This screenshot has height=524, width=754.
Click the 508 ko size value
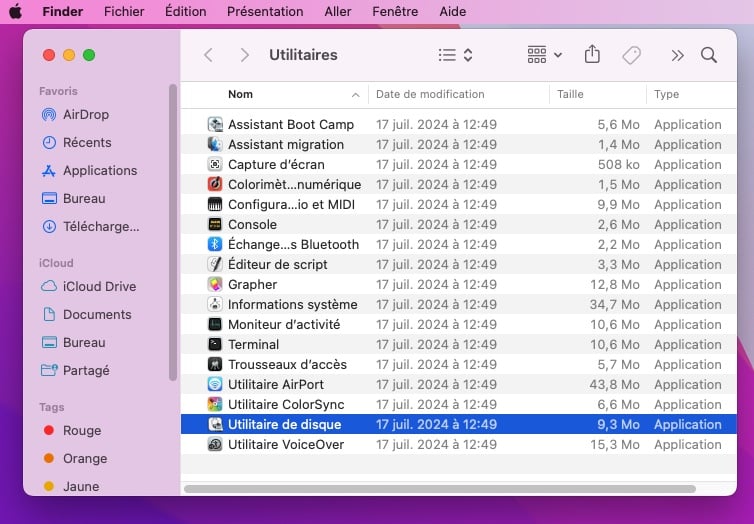[618, 164]
